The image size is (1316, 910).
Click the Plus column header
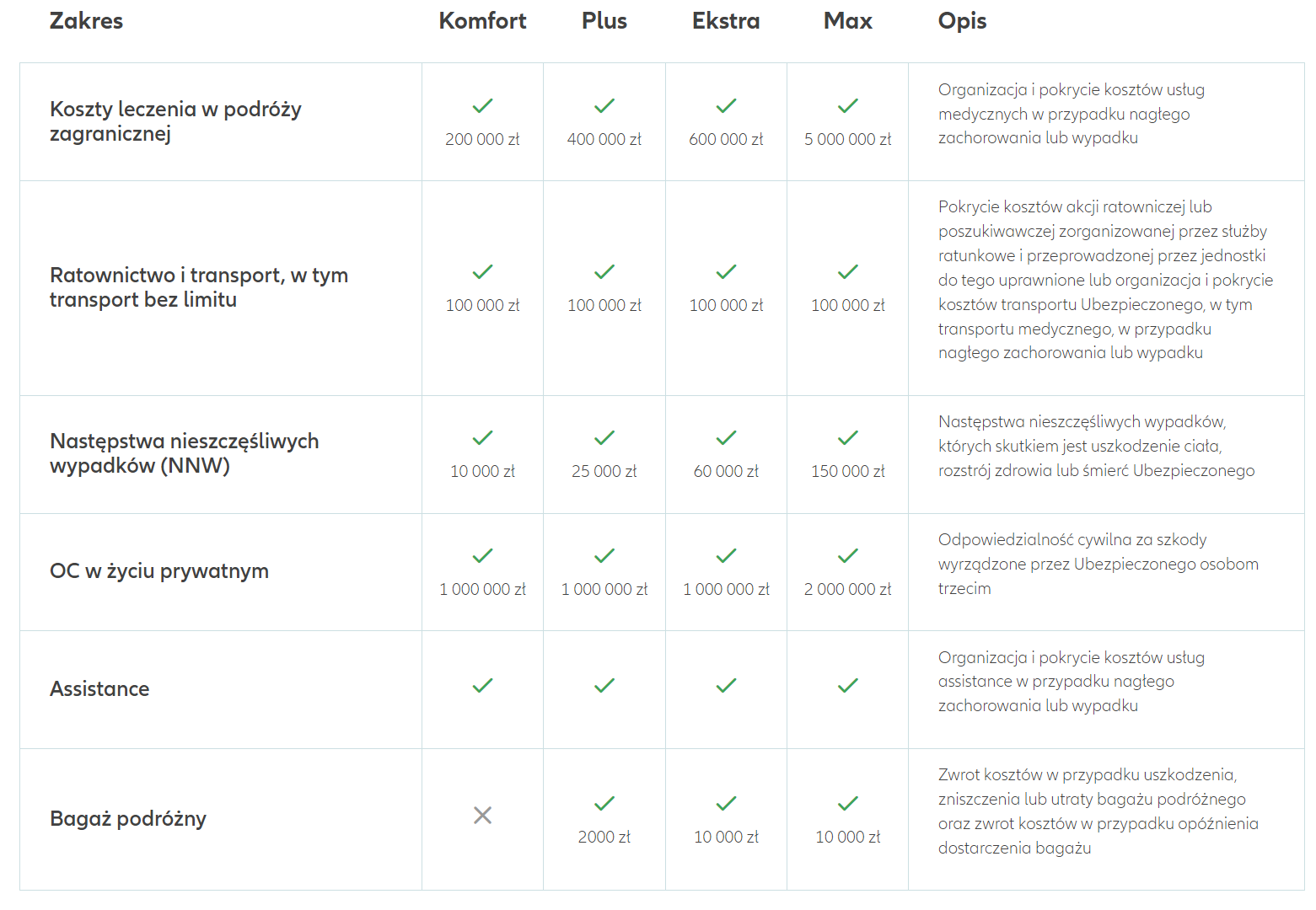604,21
